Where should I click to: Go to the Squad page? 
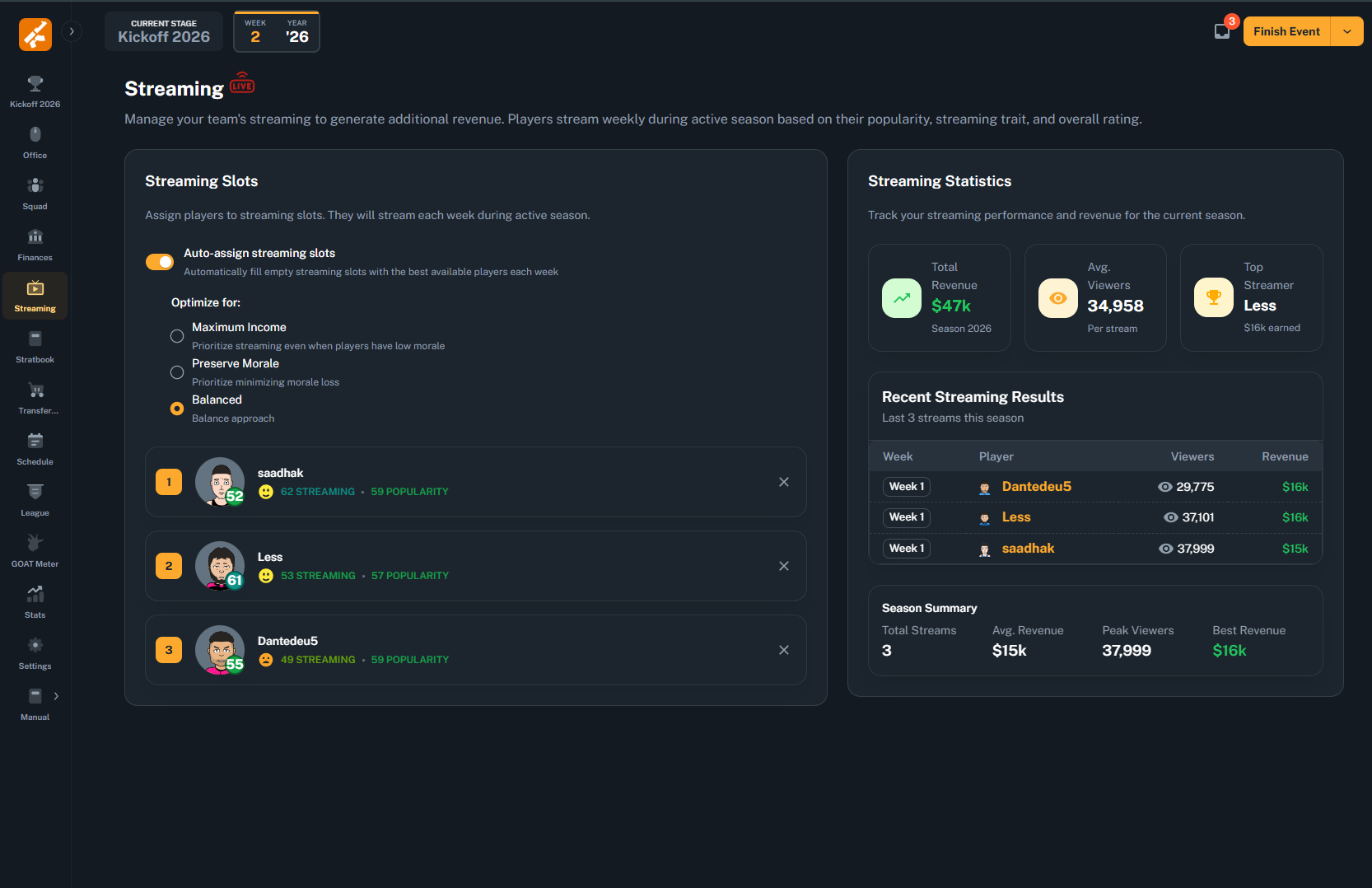(35, 194)
